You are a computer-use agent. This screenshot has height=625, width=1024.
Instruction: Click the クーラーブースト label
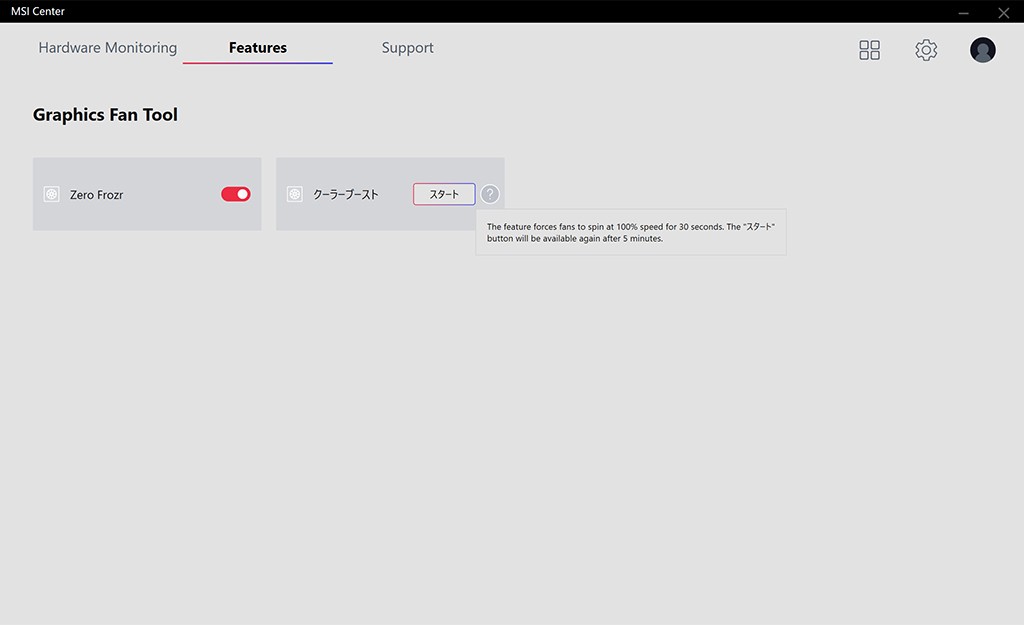tap(345, 195)
